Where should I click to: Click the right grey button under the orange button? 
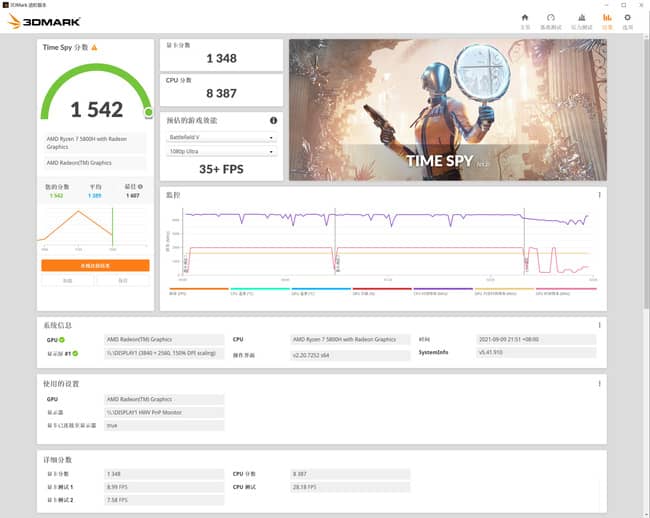point(123,281)
